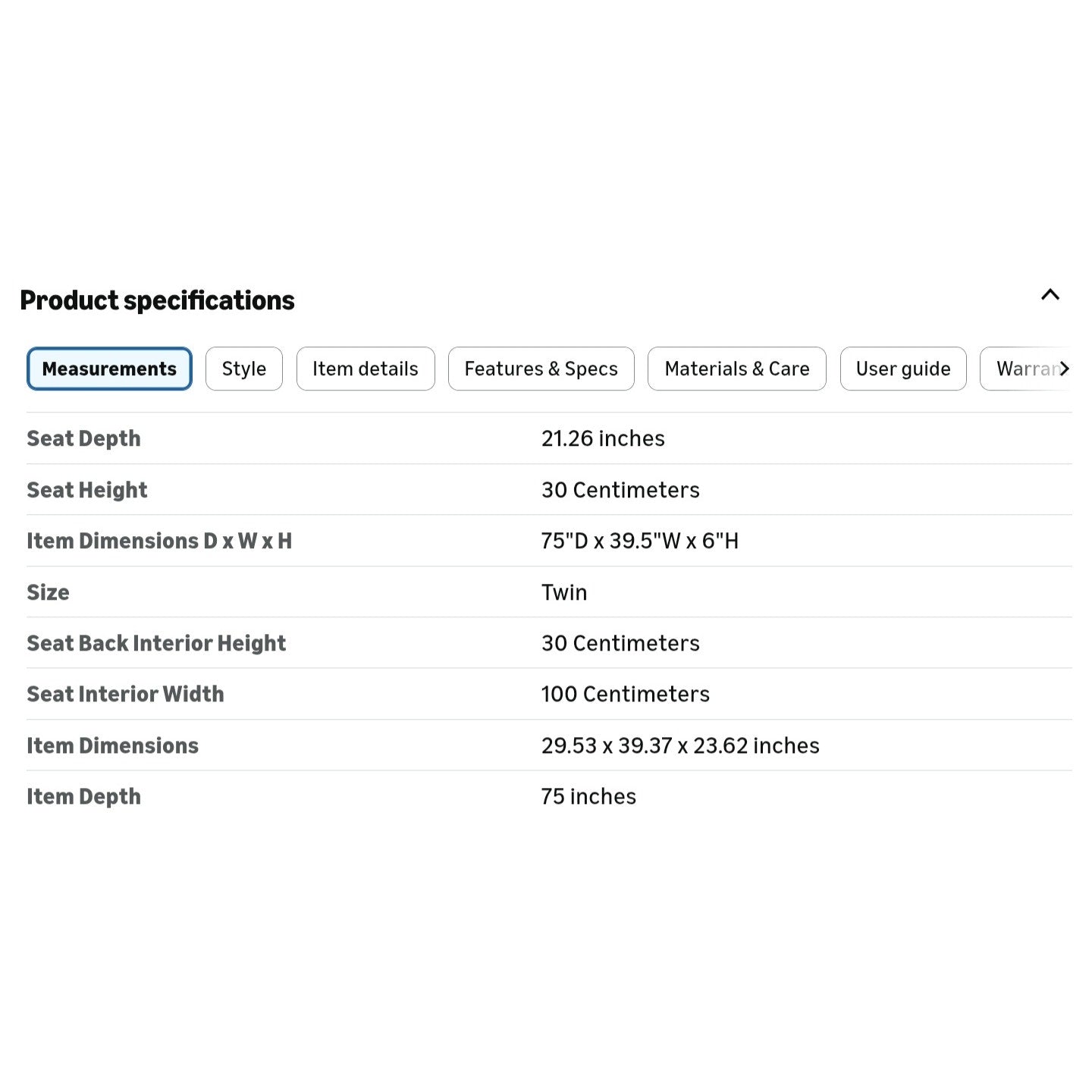Open the Item details tab
The width and height of the screenshot is (1092, 1092).
click(366, 369)
